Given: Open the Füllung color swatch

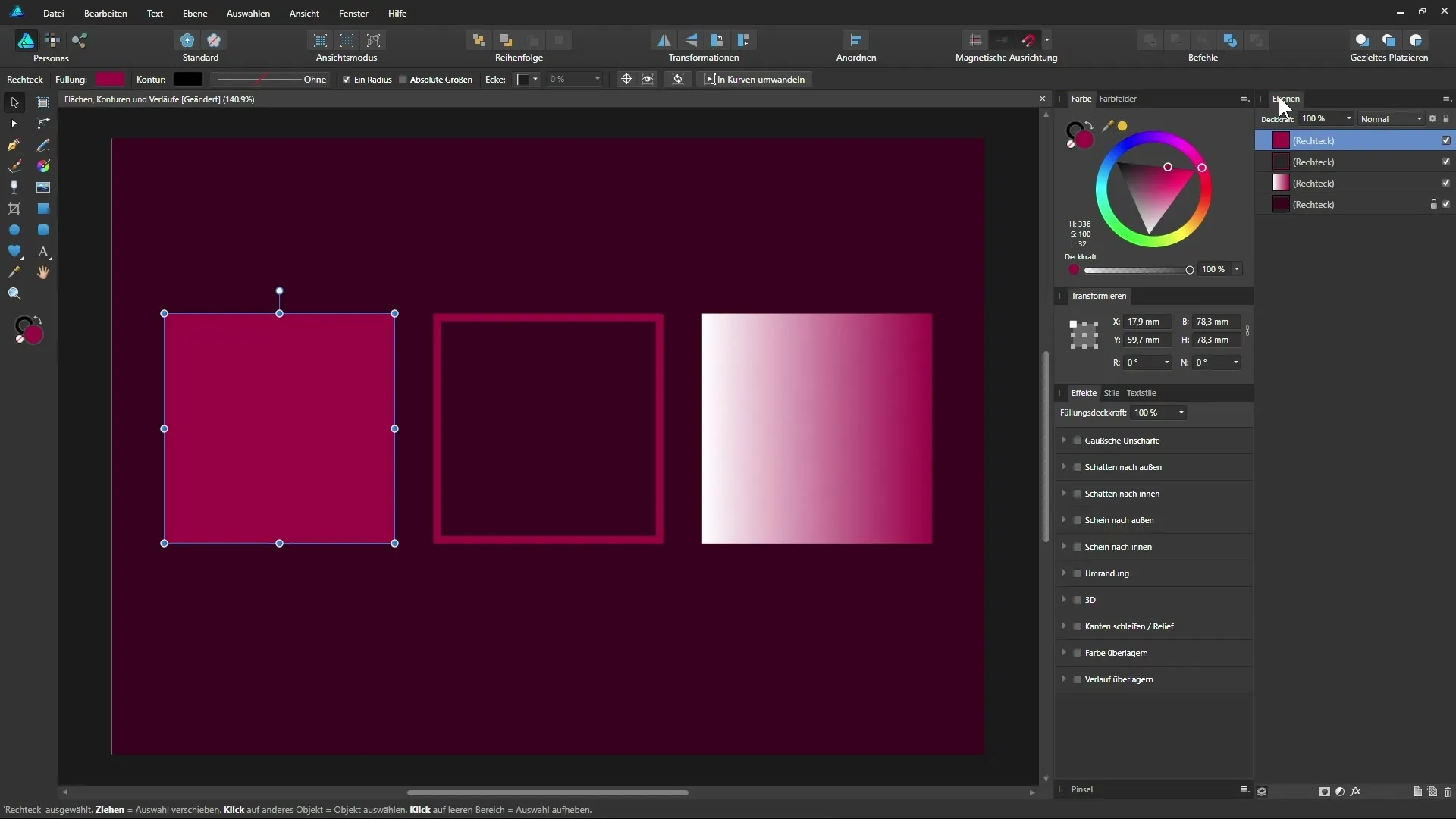Looking at the screenshot, I should (x=110, y=80).
